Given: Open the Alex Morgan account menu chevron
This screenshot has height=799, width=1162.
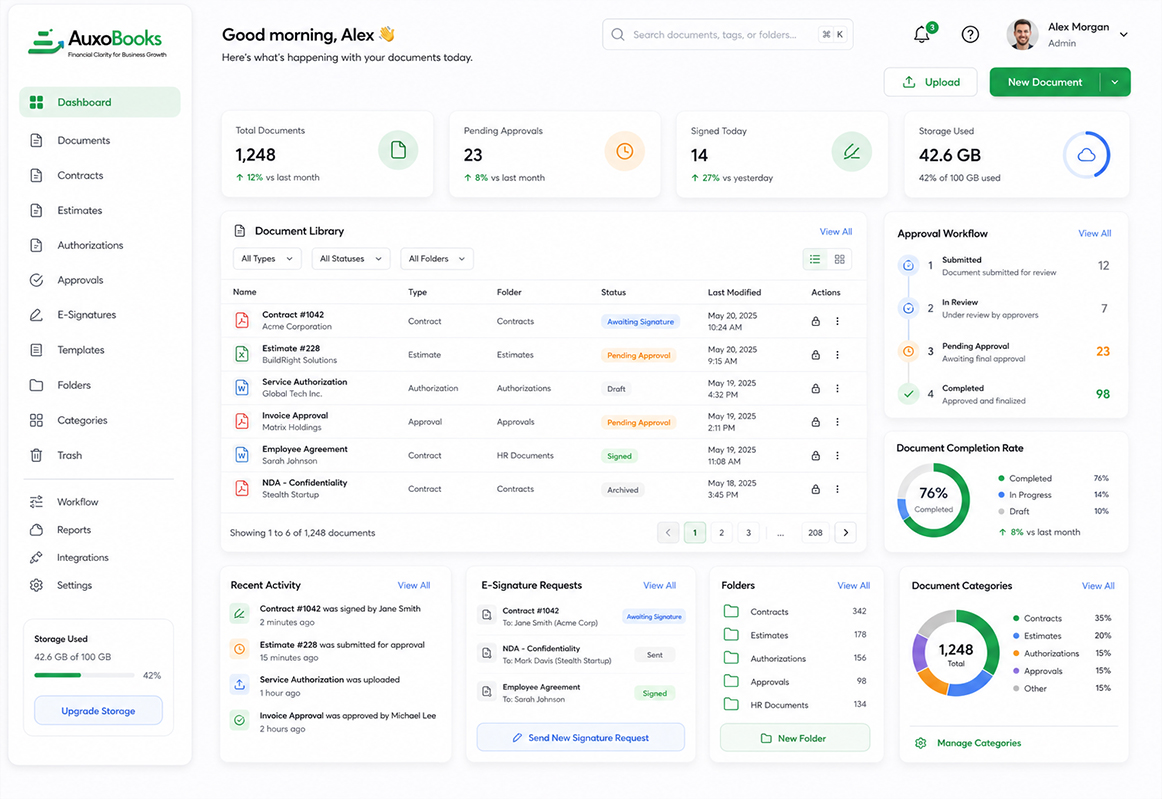Looking at the screenshot, I should 1123,34.
